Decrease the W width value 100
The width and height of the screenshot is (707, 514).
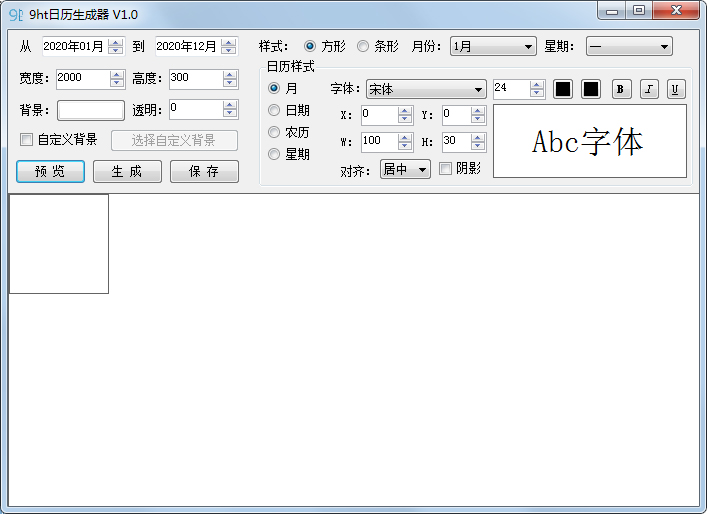point(405,146)
